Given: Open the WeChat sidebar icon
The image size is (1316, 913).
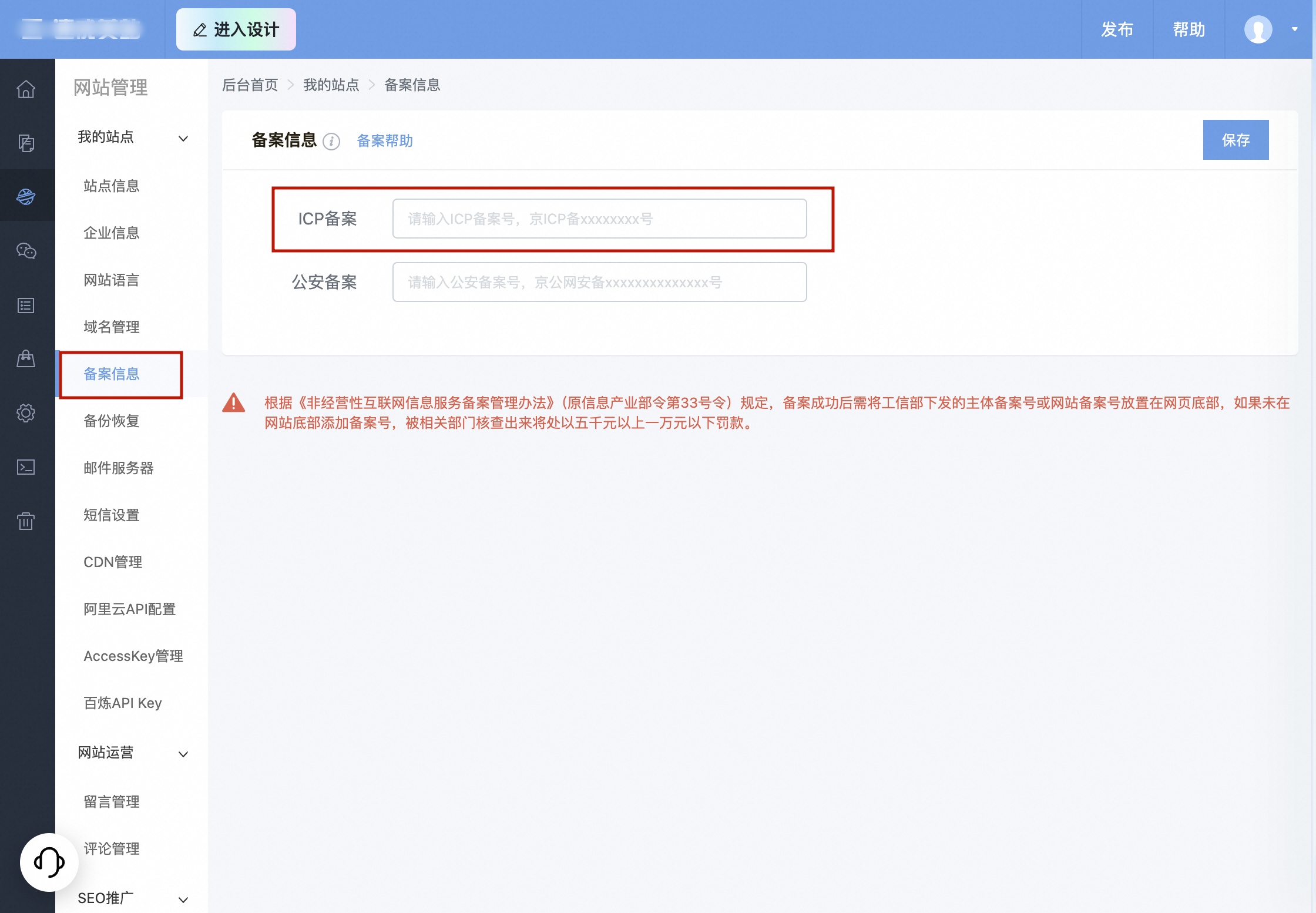Looking at the screenshot, I should [x=26, y=251].
